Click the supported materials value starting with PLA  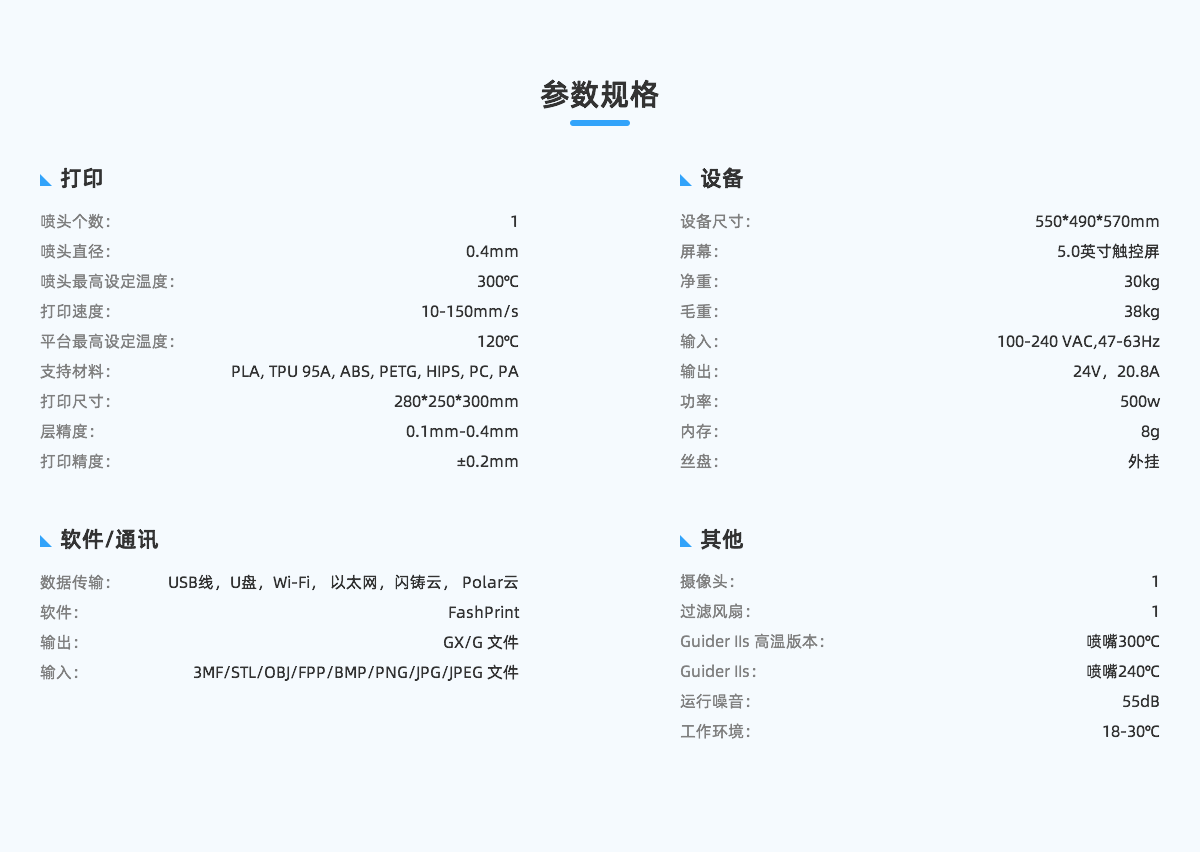pos(375,372)
